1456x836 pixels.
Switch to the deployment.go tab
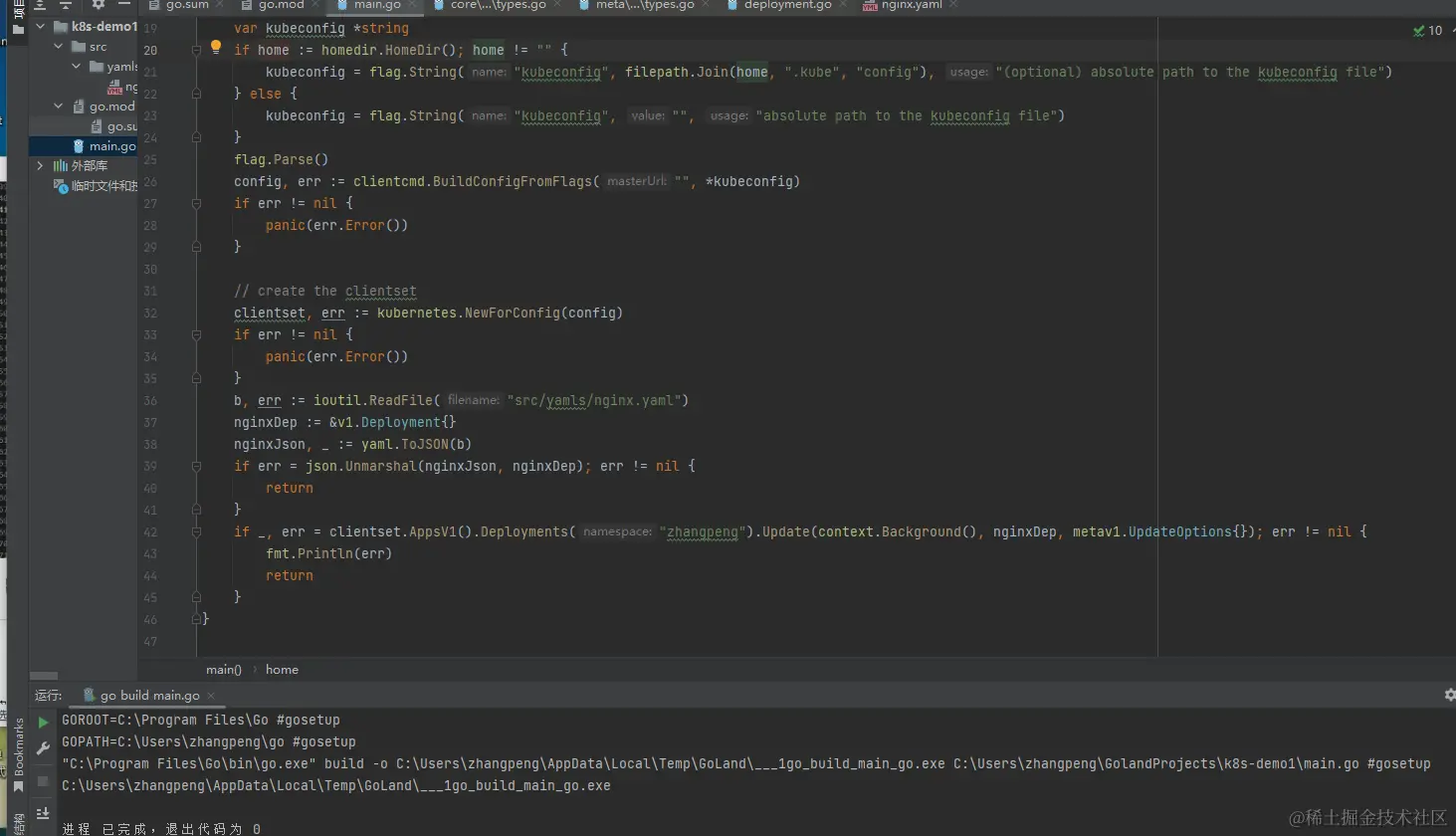coord(787,5)
